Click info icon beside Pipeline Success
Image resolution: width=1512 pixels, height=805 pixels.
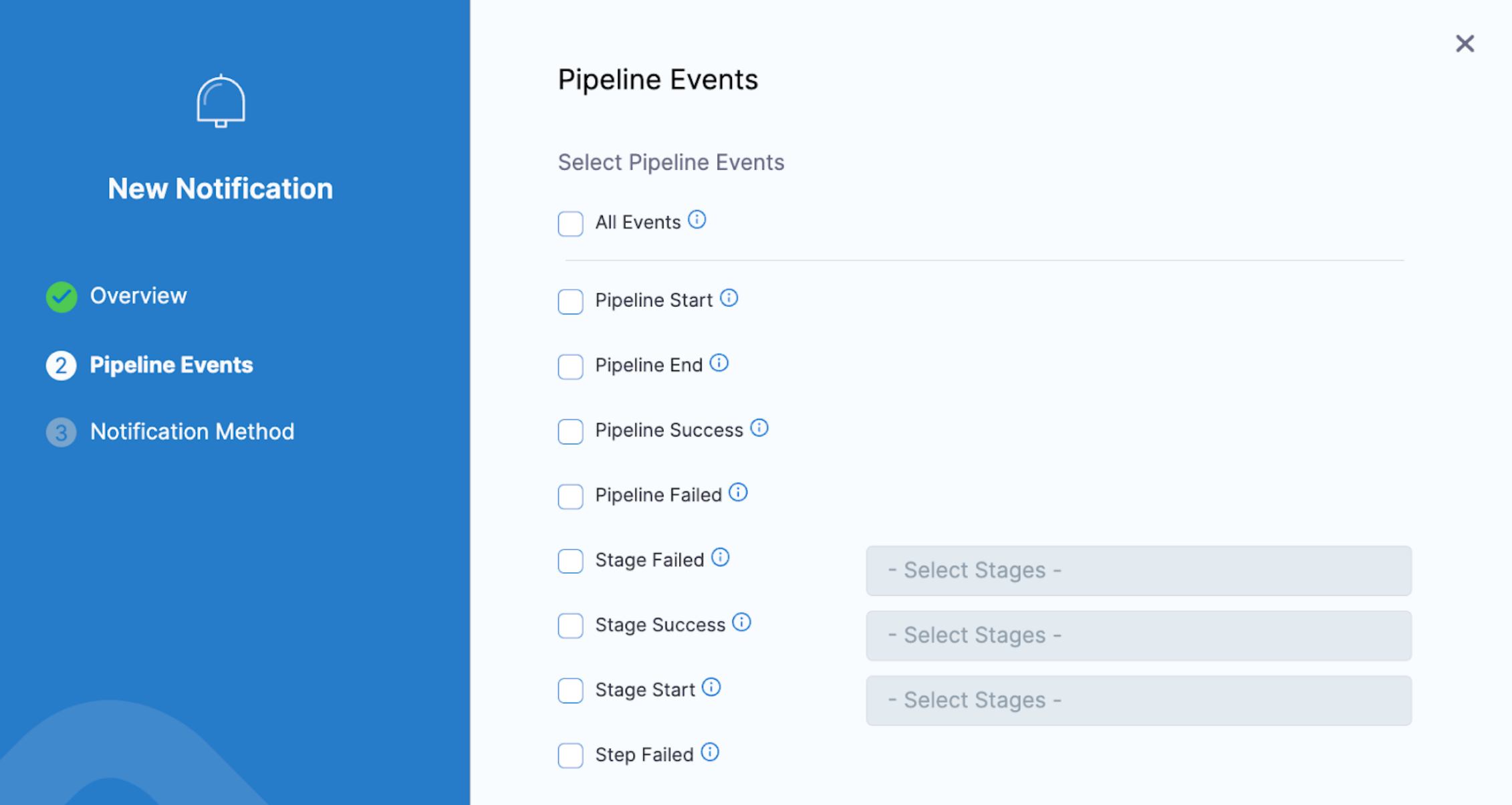759,428
